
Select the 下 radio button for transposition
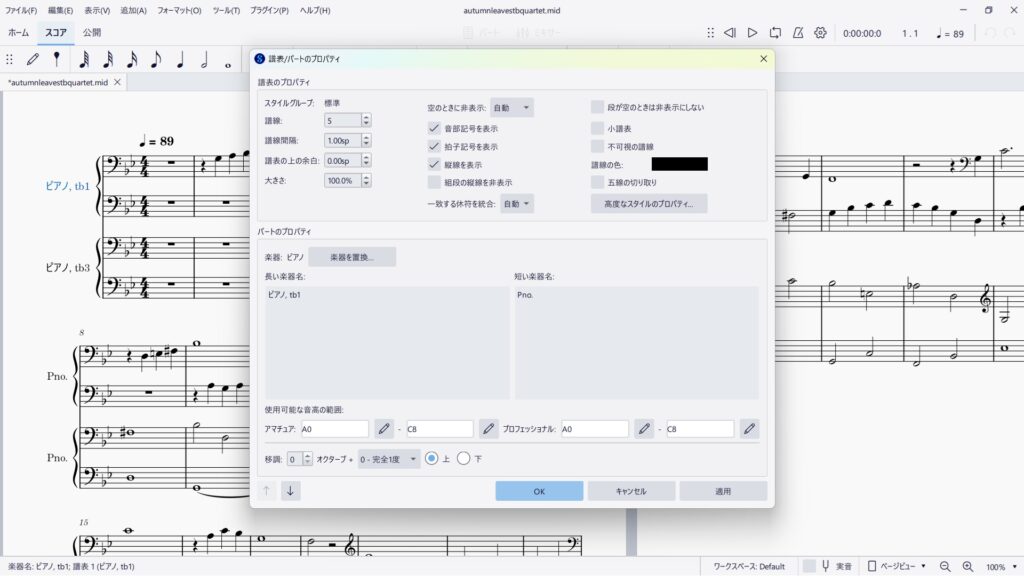point(463,459)
